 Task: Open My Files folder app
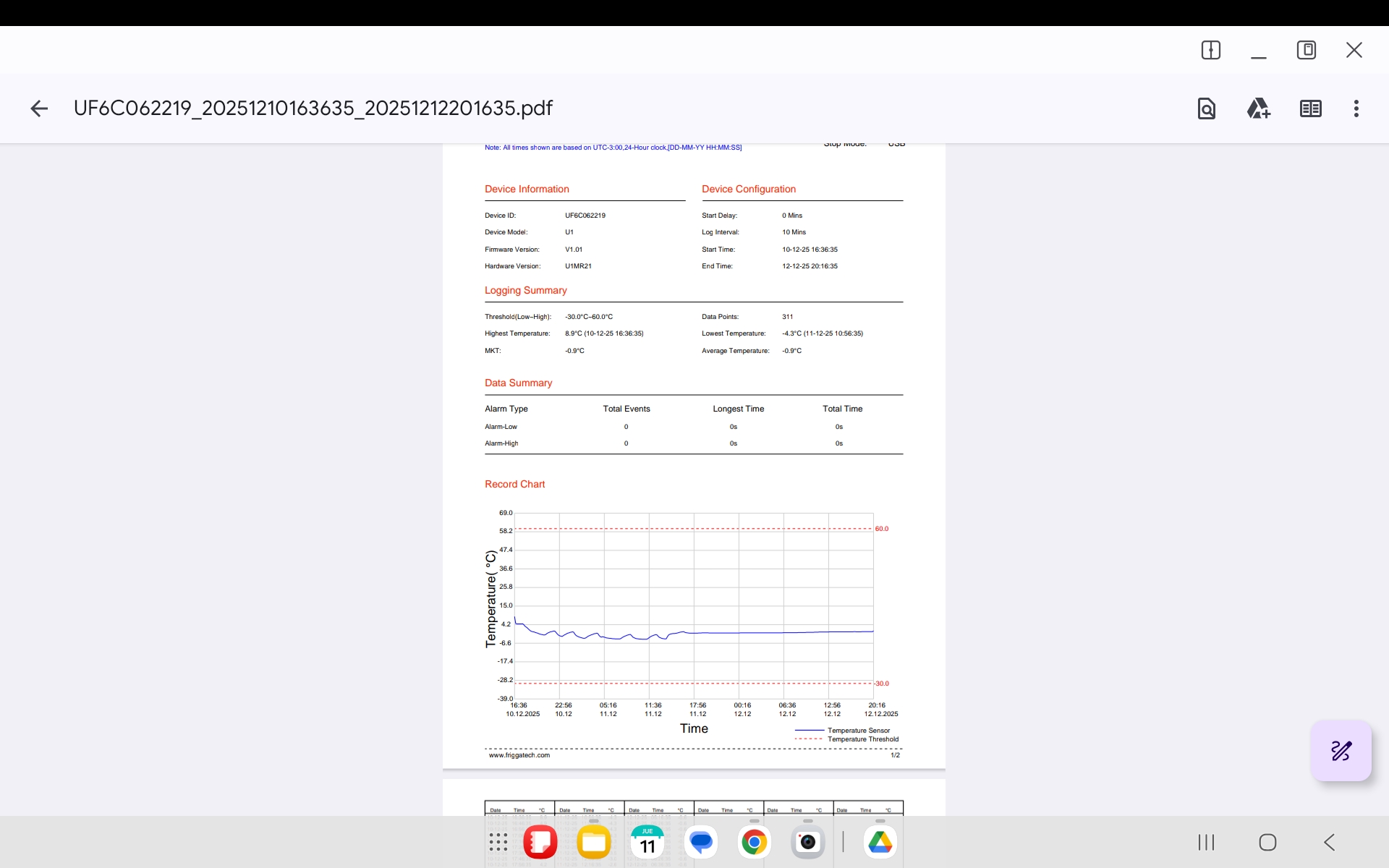[593, 842]
